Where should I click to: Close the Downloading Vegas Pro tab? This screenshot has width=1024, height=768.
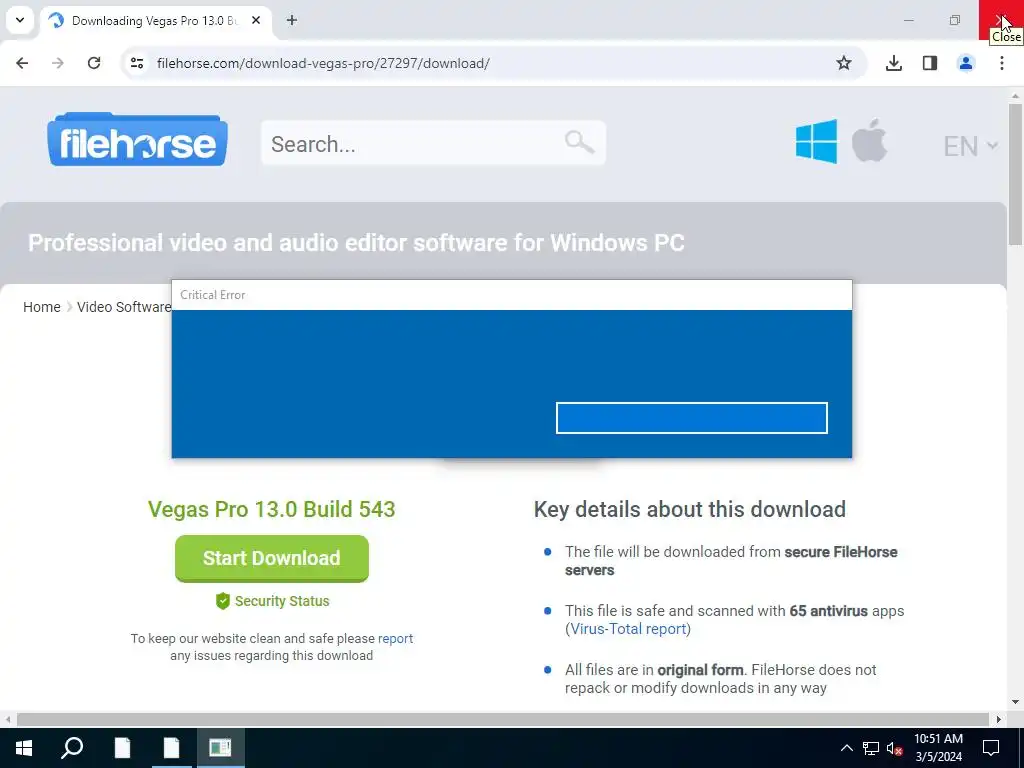(x=256, y=20)
